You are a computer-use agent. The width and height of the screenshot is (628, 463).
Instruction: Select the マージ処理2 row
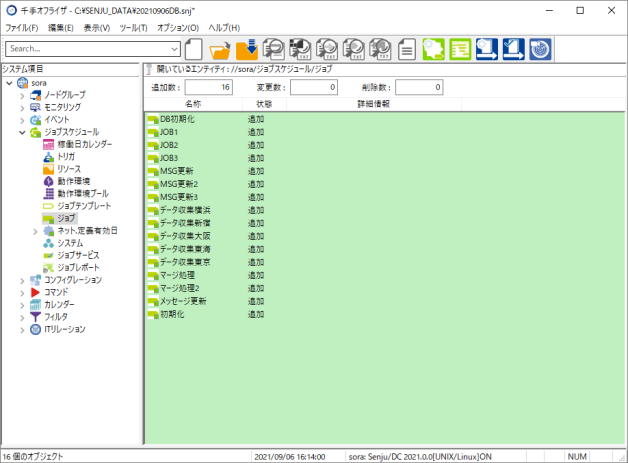(x=384, y=288)
